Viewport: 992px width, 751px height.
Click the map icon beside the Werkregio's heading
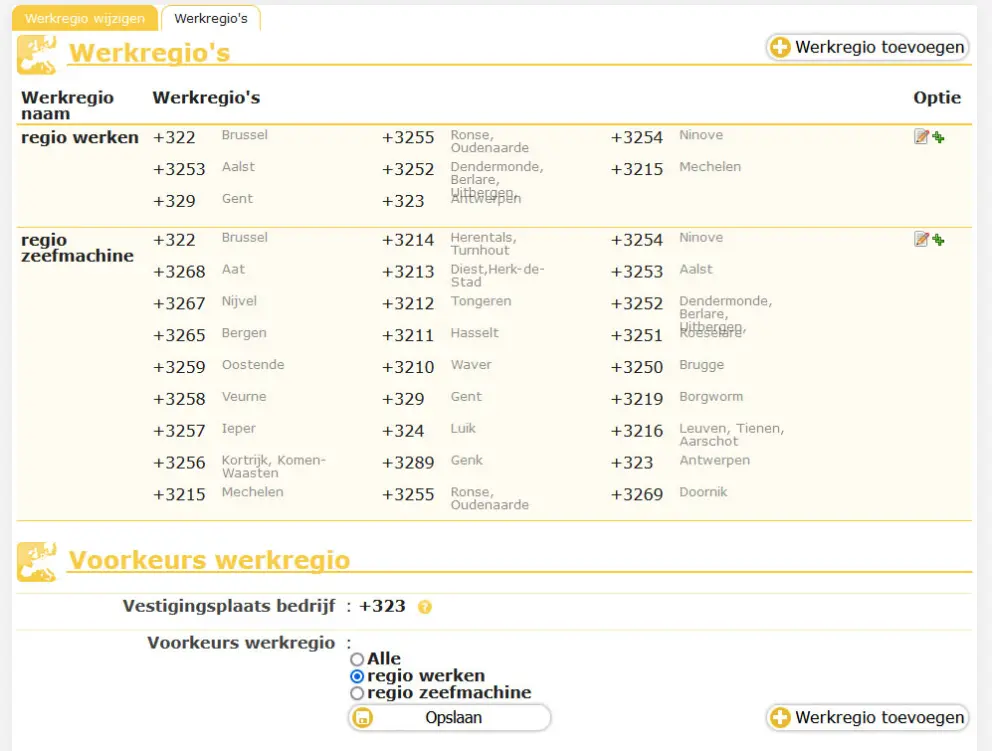click(37, 54)
